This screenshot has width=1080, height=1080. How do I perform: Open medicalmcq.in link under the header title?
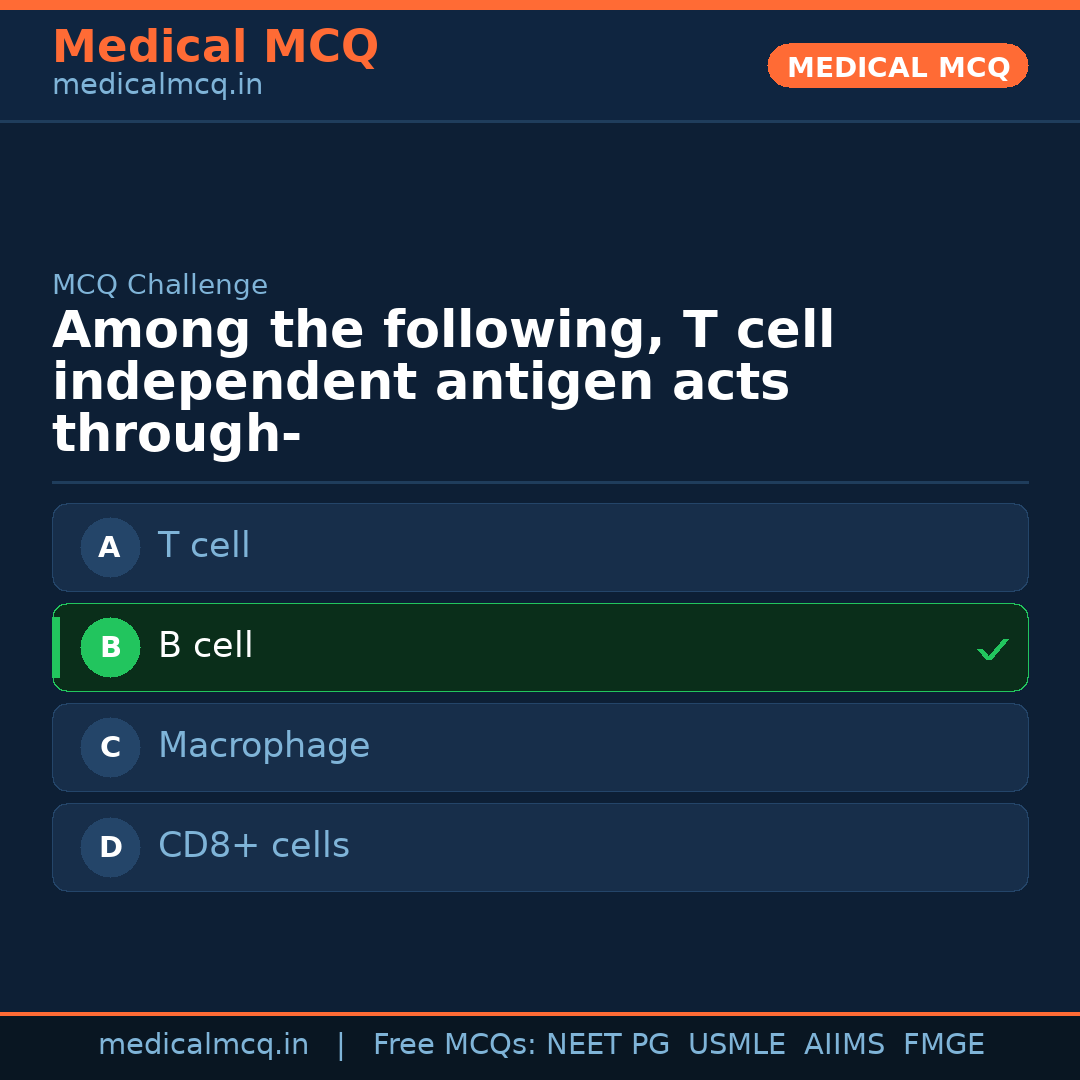click(x=157, y=86)
